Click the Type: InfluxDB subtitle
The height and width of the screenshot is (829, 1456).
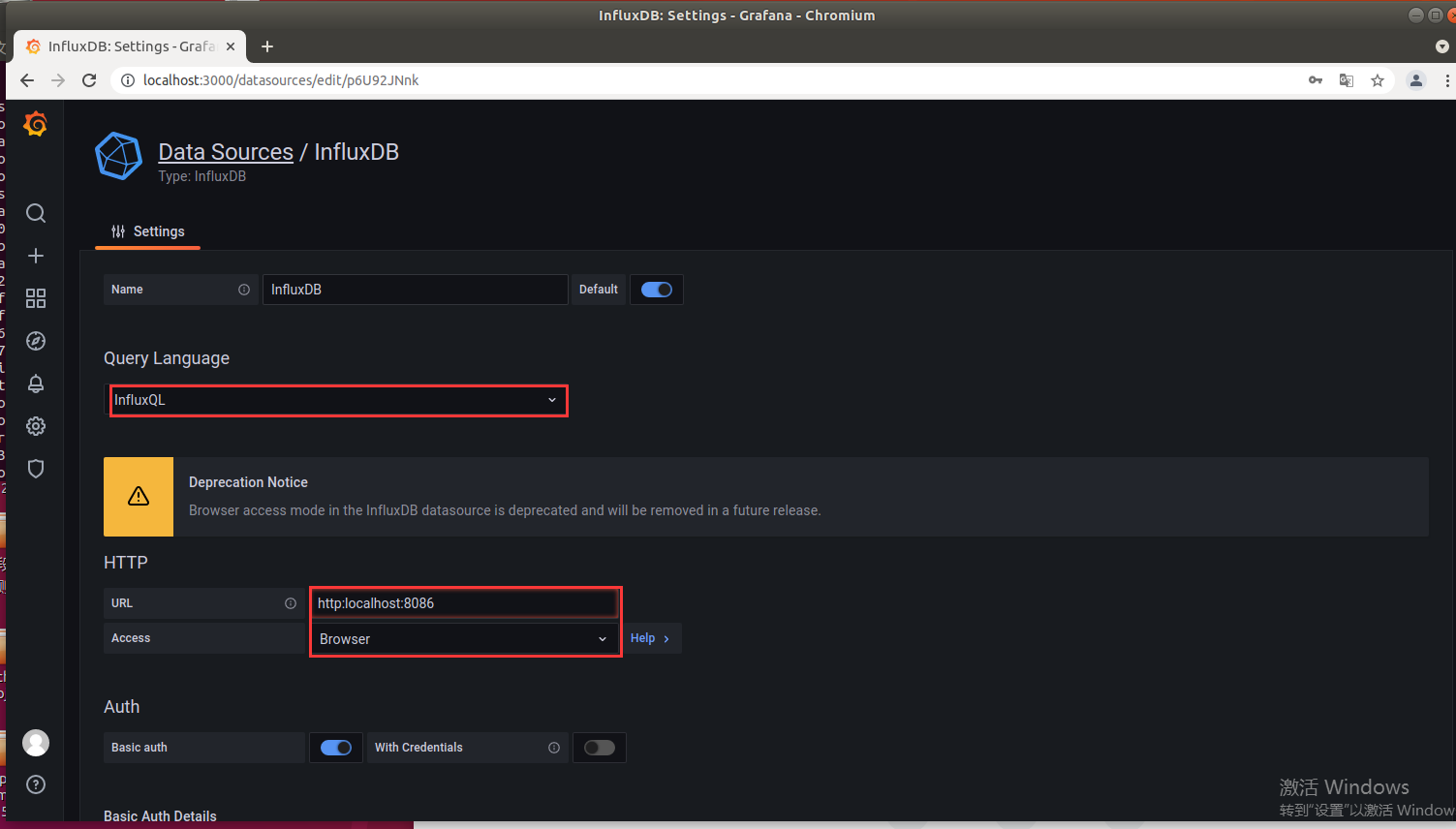202,176
